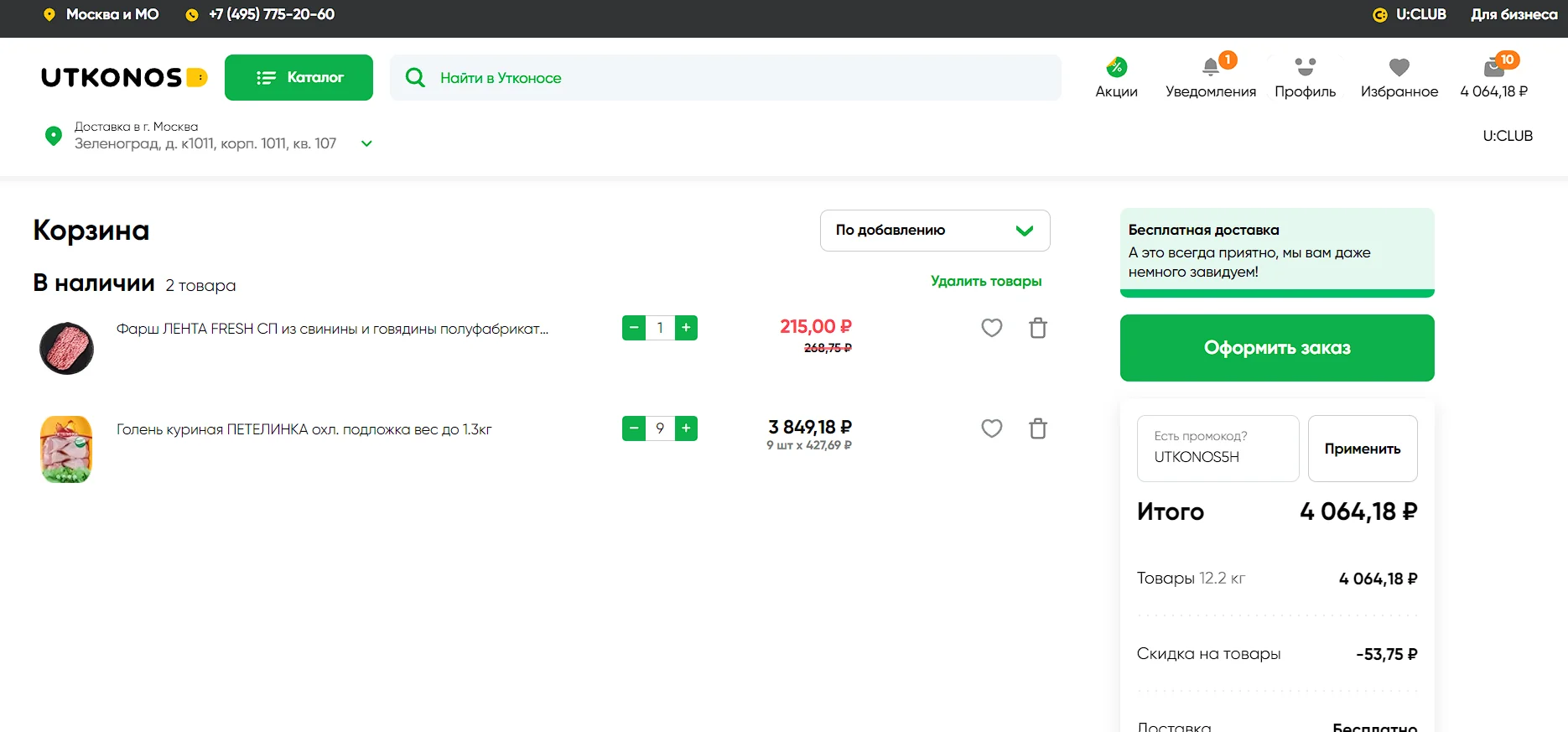Add Фарш ЛЕНТА FRESH to favorites
This screenshot has width=1568, height=732.
(x=992, y=328)
